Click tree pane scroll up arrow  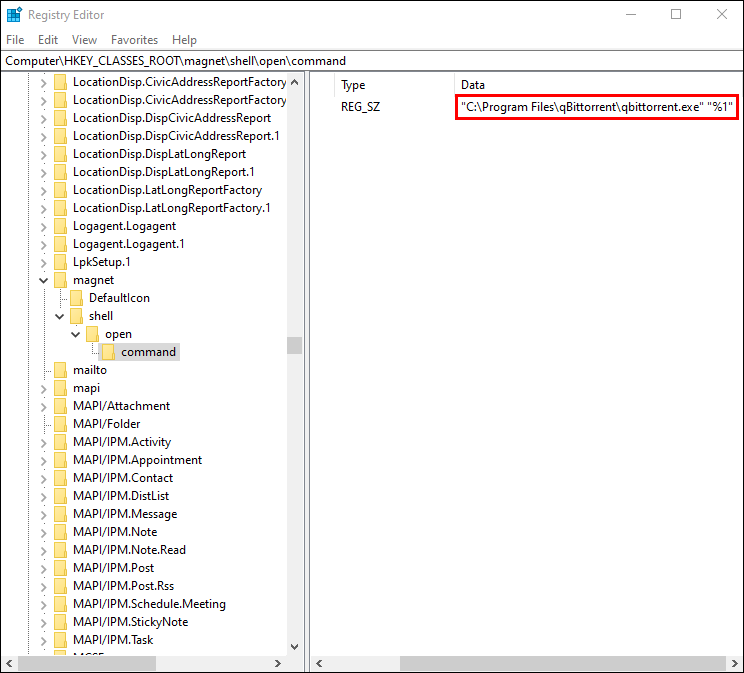tap(294, 82)
